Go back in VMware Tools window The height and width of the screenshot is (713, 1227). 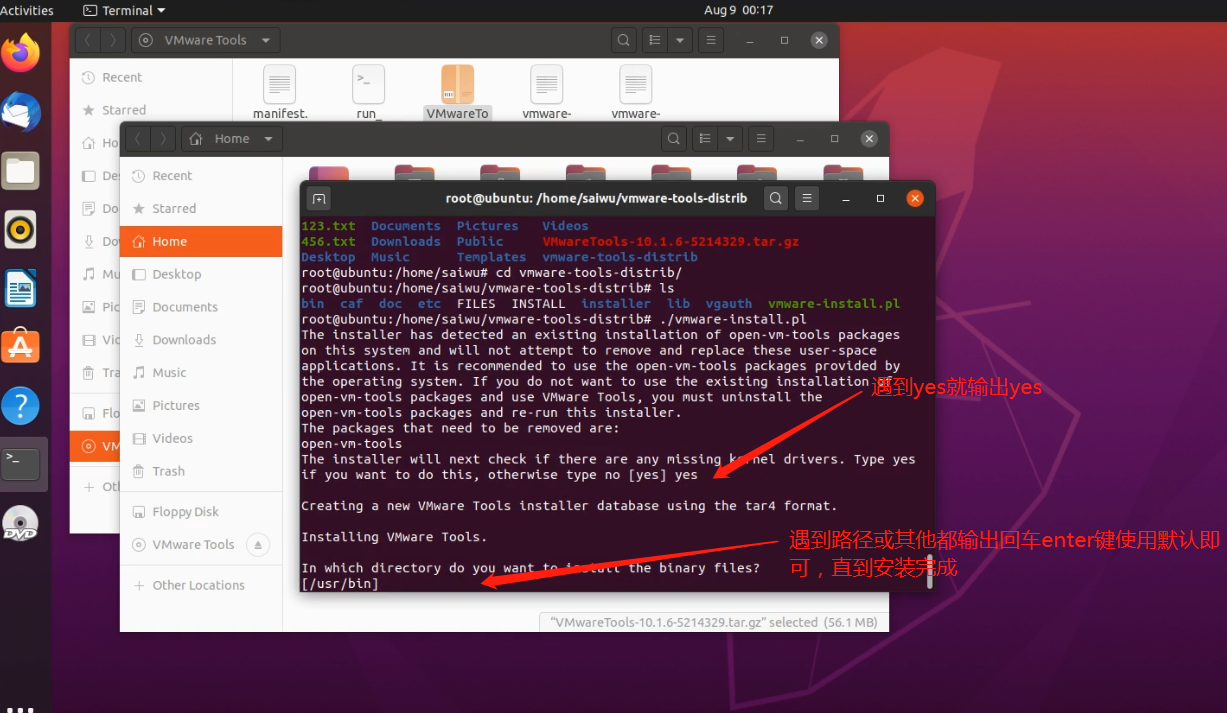[x=88, y=40]
